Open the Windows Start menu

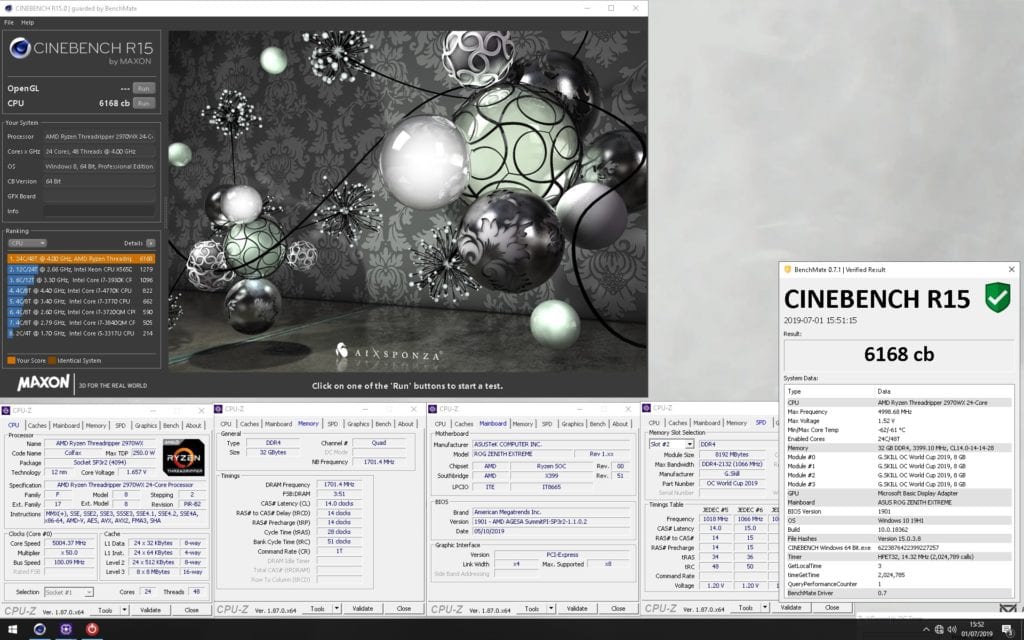pyautogui.click(x=12, y=630)
